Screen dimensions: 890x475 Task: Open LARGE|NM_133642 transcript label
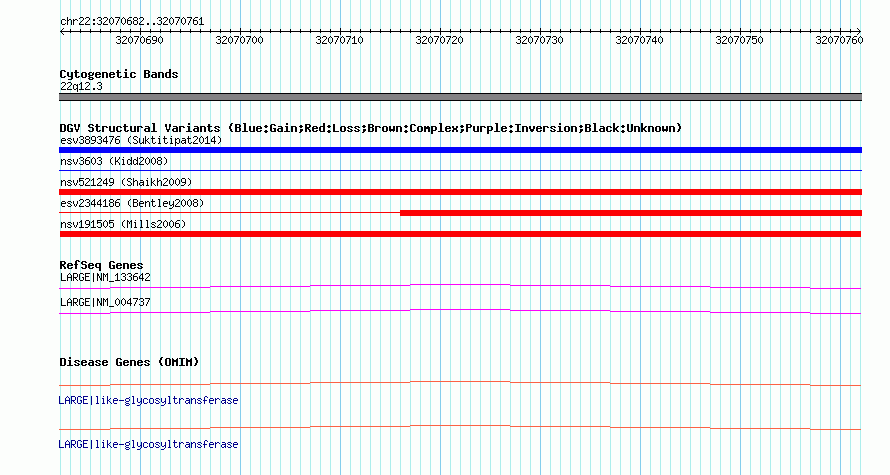105,278
